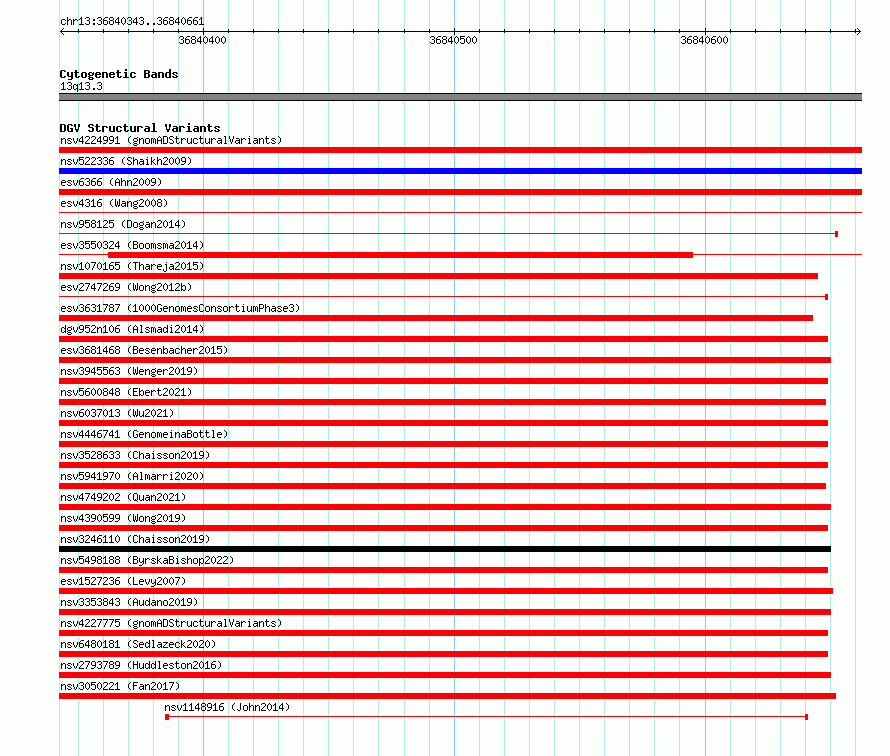Click the 36840400 ruler position label

203,40
